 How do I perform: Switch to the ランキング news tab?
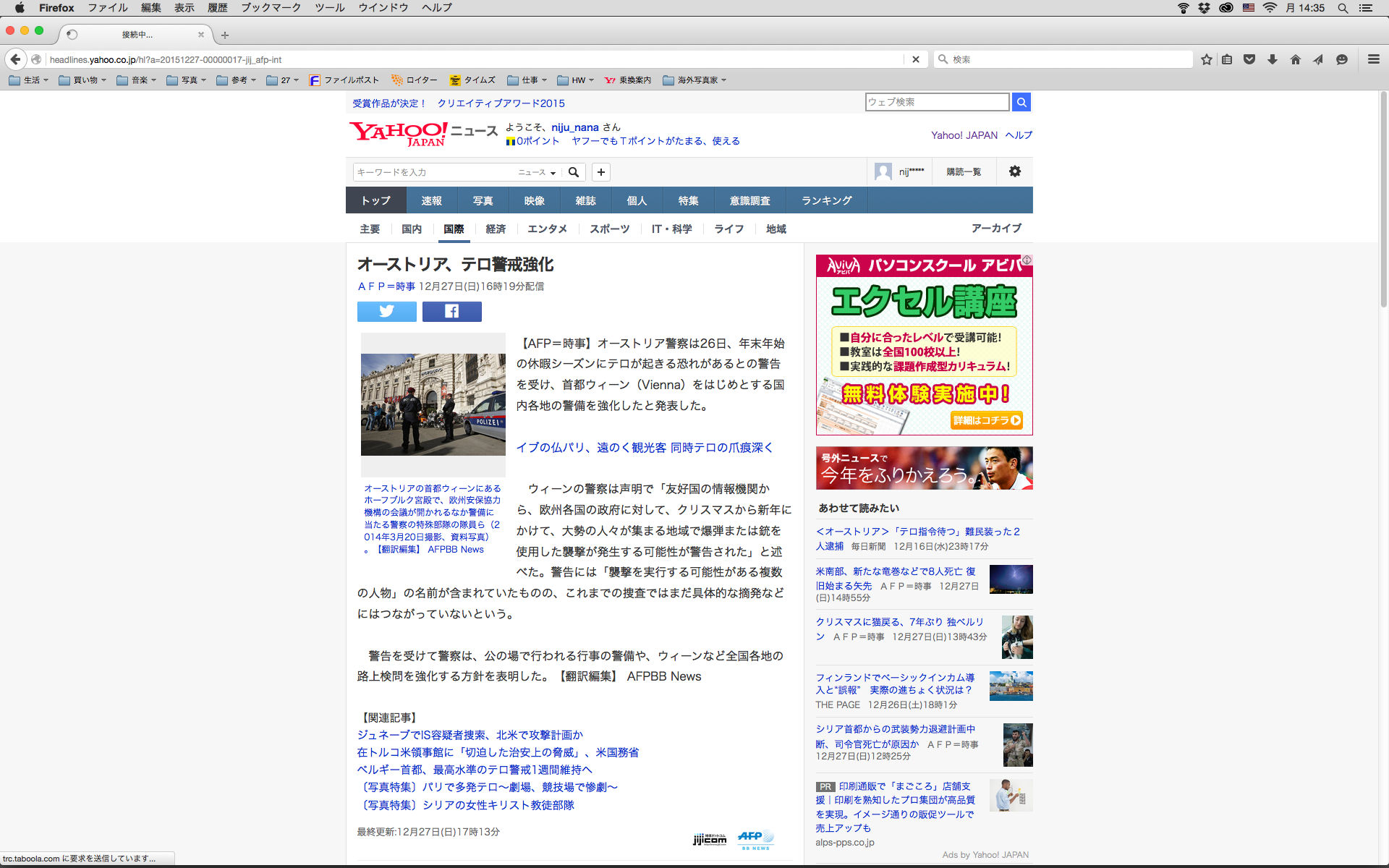click(x=826, y=200)
